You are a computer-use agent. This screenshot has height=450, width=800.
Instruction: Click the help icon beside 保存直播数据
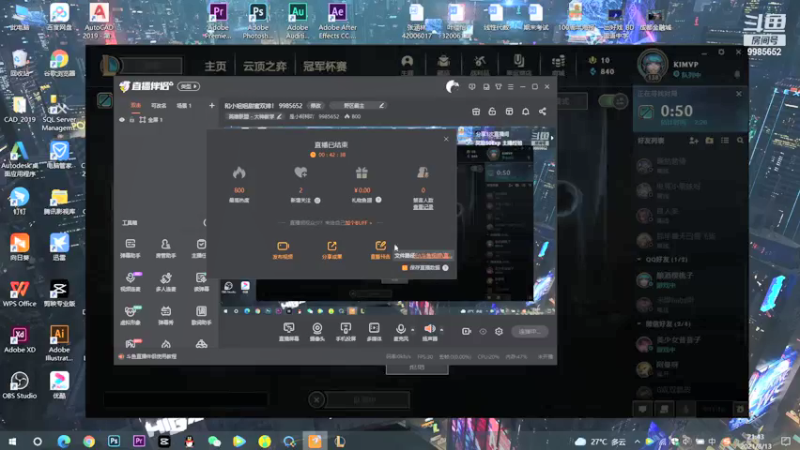point(445,267)
